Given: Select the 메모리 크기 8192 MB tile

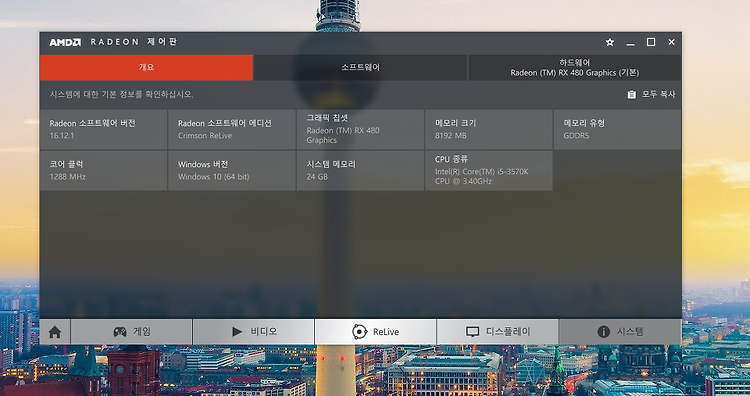Looking at the screenshot, I should (489, 129).
